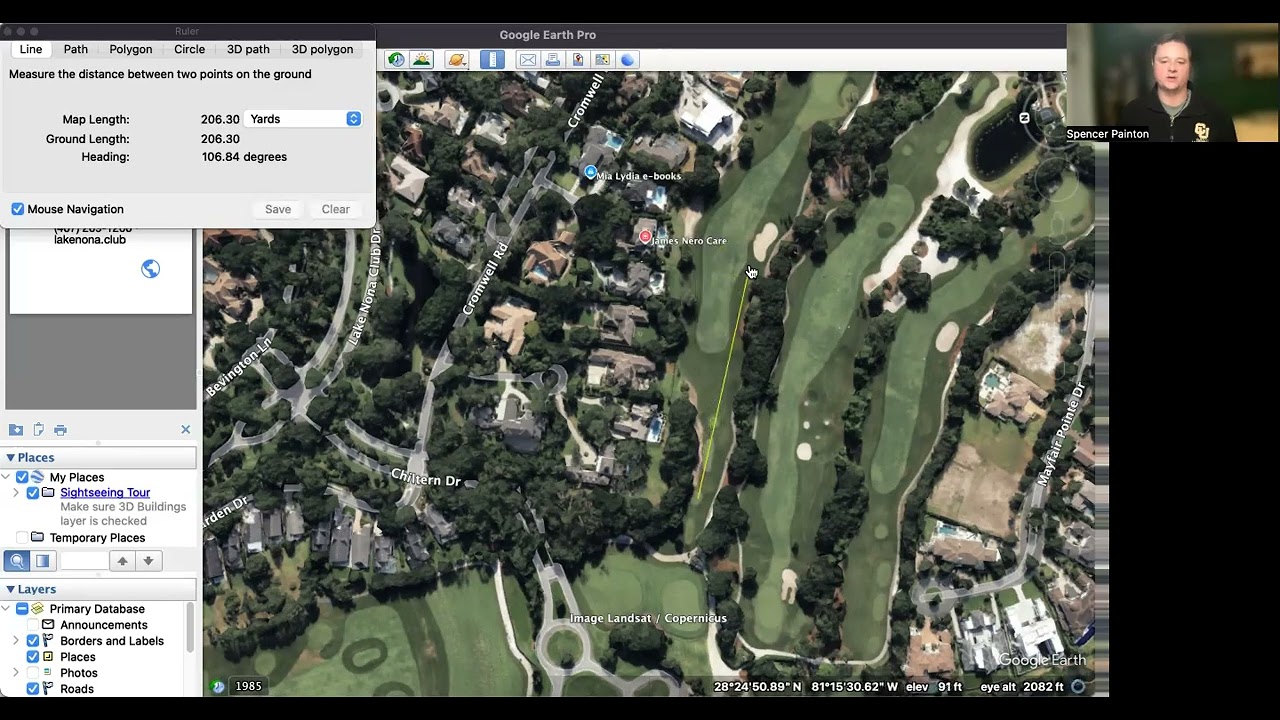Click the Heading value 106.84 degrees

[244, 157]
